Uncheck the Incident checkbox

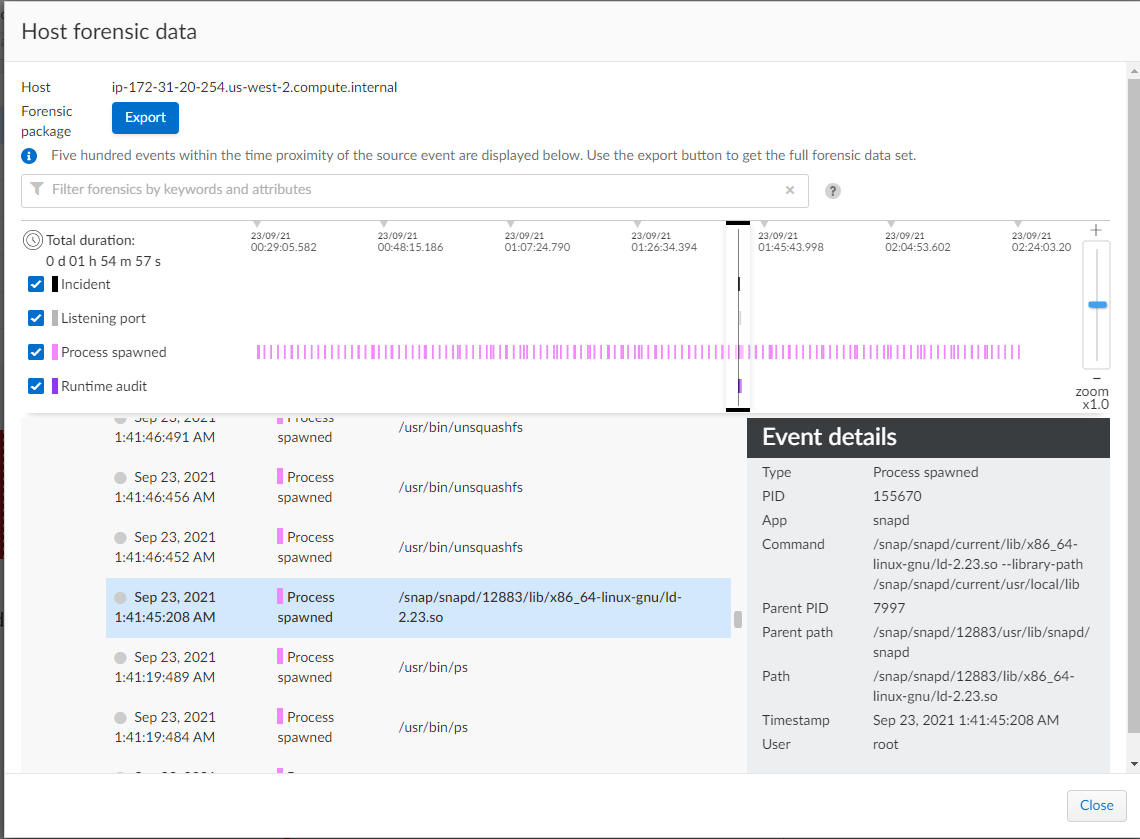(36, 285)
